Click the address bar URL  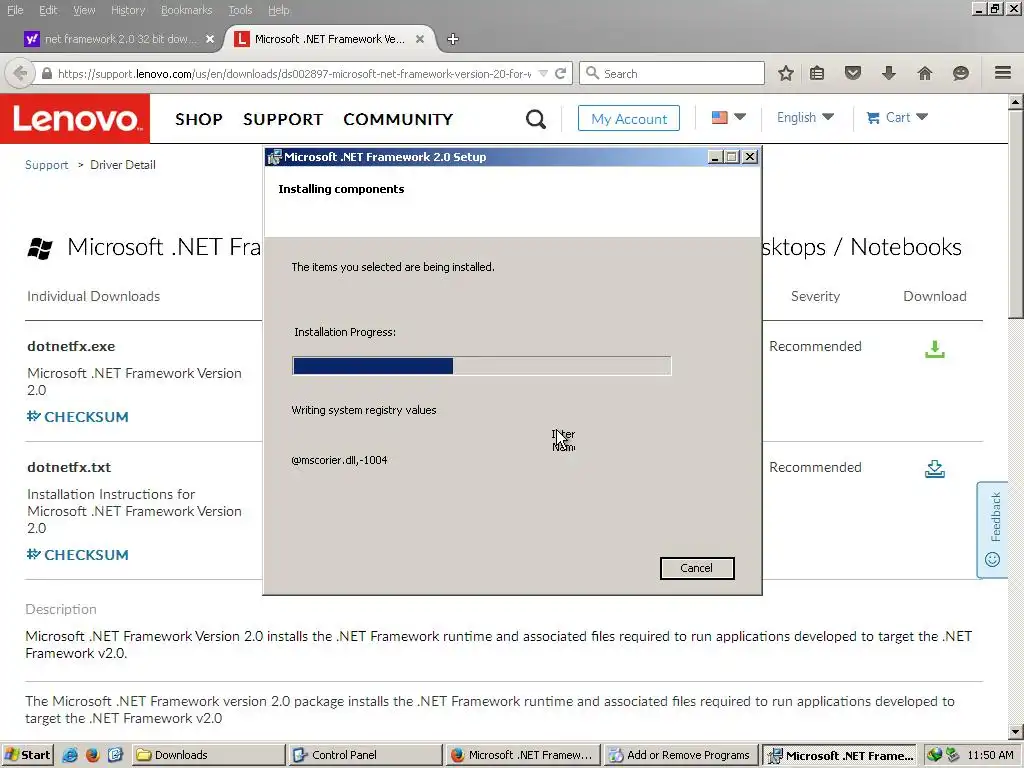(294, 74)
